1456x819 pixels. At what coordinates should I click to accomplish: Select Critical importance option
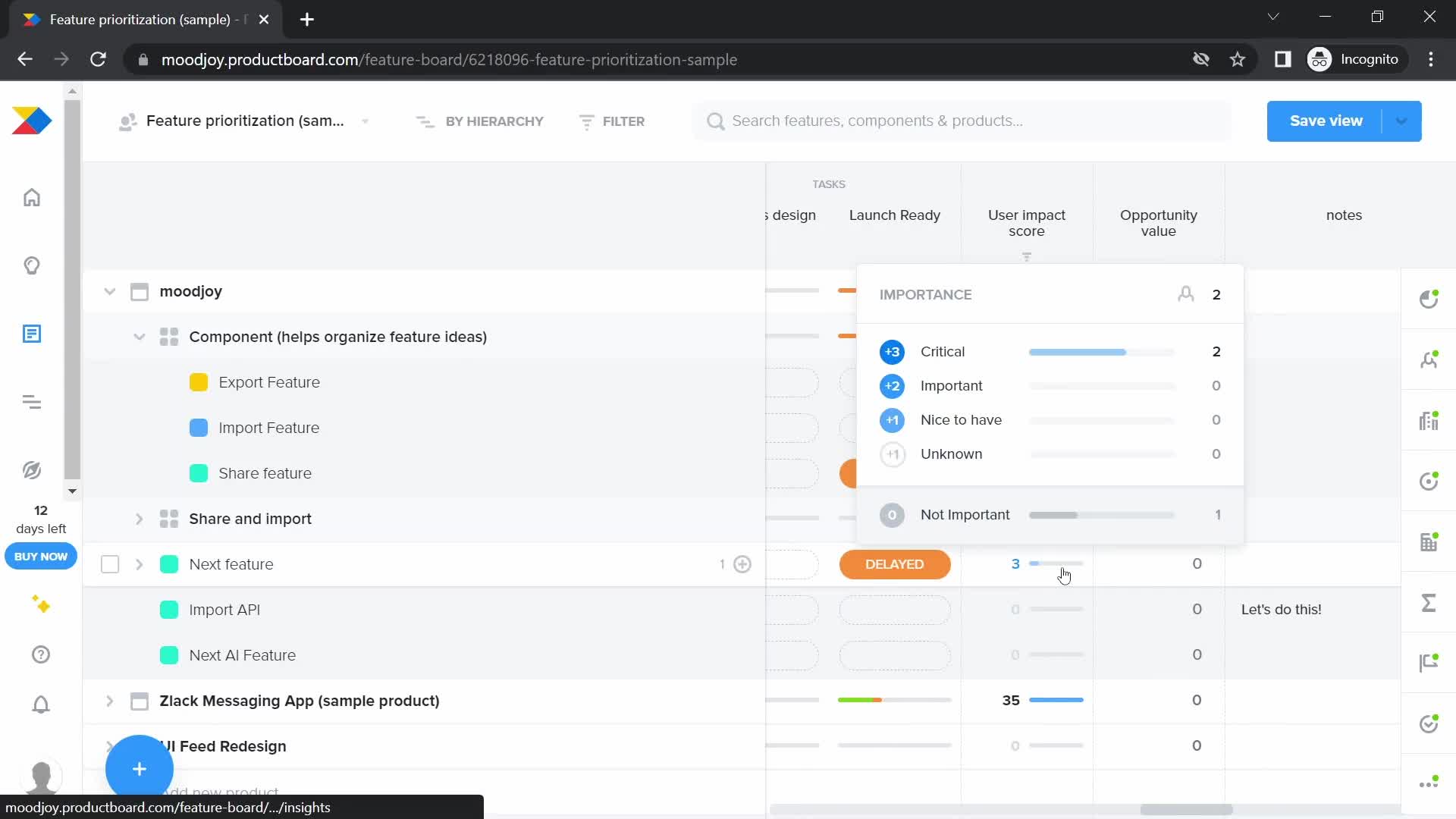coord(1050,352)
